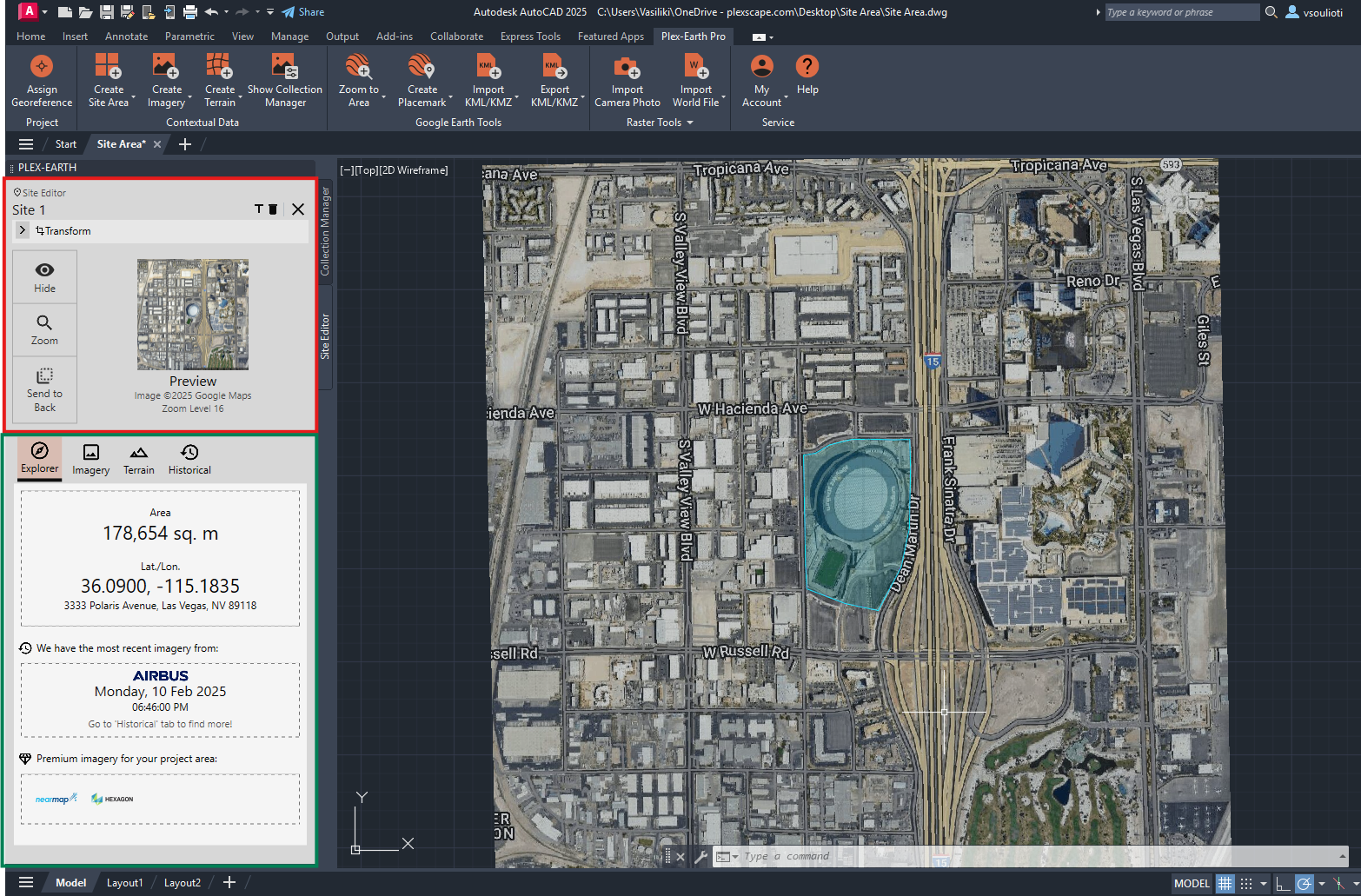This screenshot has height=896, width=1361.
Task: Click the New drawing icon in Quick Access
Action: (65, 12)
